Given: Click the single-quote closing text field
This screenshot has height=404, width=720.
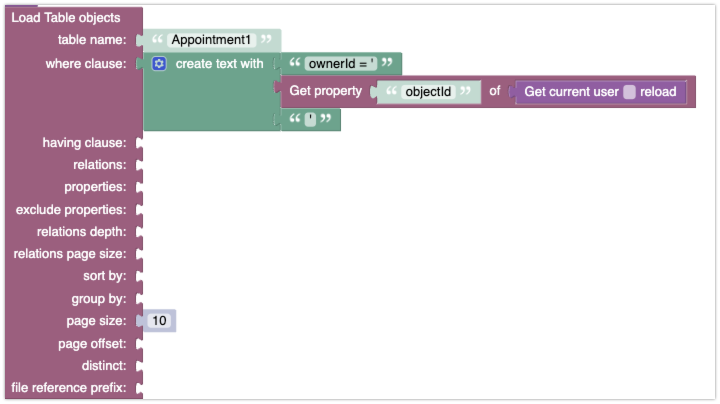Looking at the screenshot, I should (x=310, y=119).
